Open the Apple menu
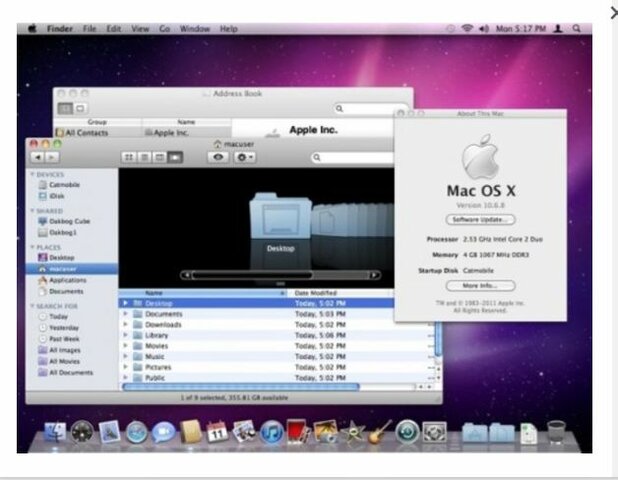Image resolution: width=618 pixels, height=480 pixels. pyautogui.click(x=32, y=28)
